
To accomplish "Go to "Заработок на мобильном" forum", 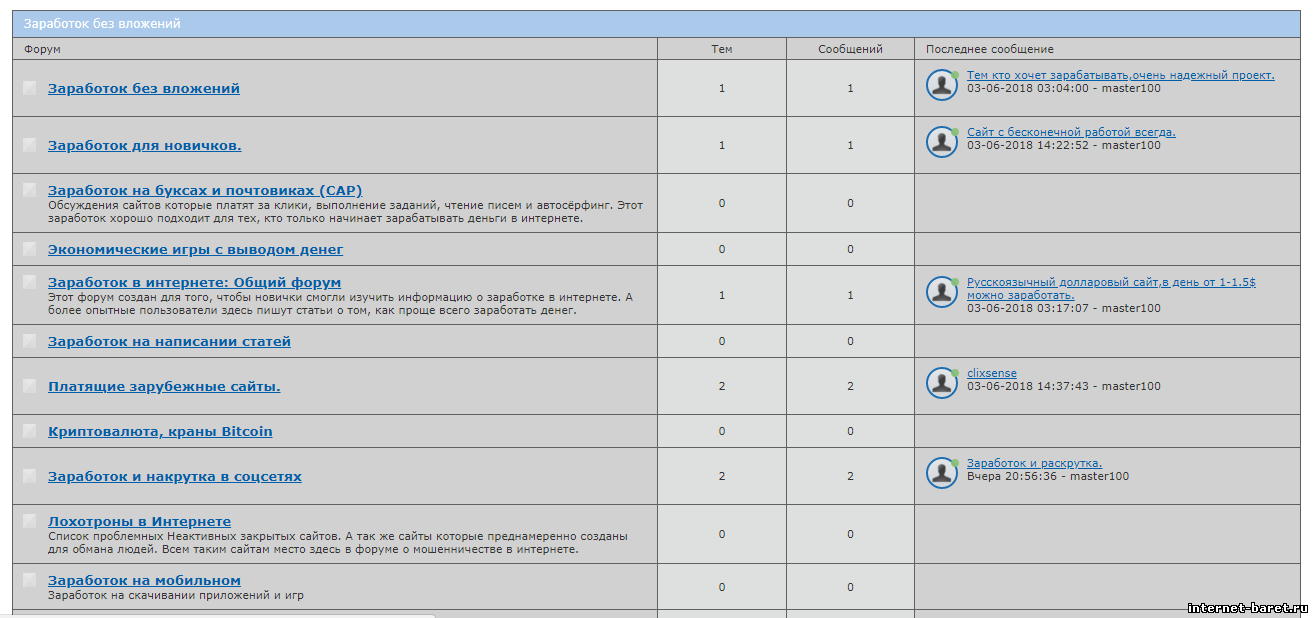I will pyautogui.click(x=144, y=580).
